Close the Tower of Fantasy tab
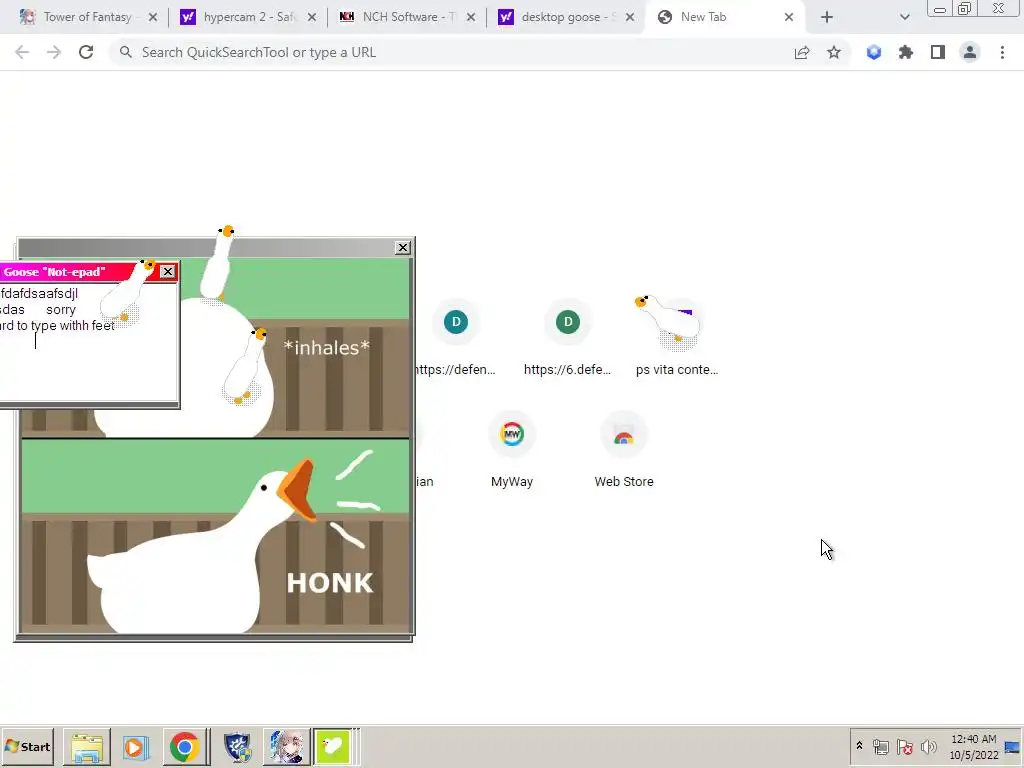 pyautogui.click(x=153, y=18)
